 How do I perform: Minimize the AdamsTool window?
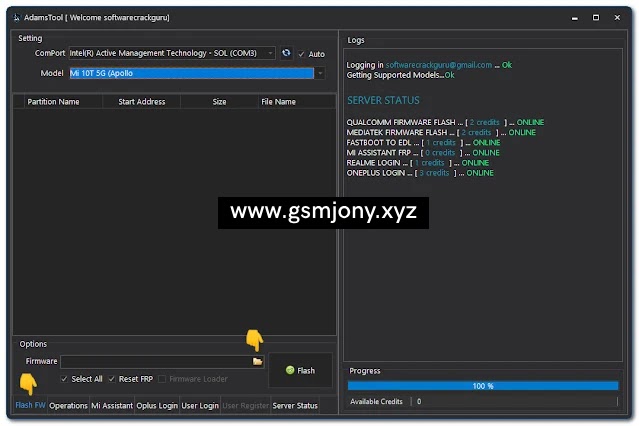click(575, 18)
